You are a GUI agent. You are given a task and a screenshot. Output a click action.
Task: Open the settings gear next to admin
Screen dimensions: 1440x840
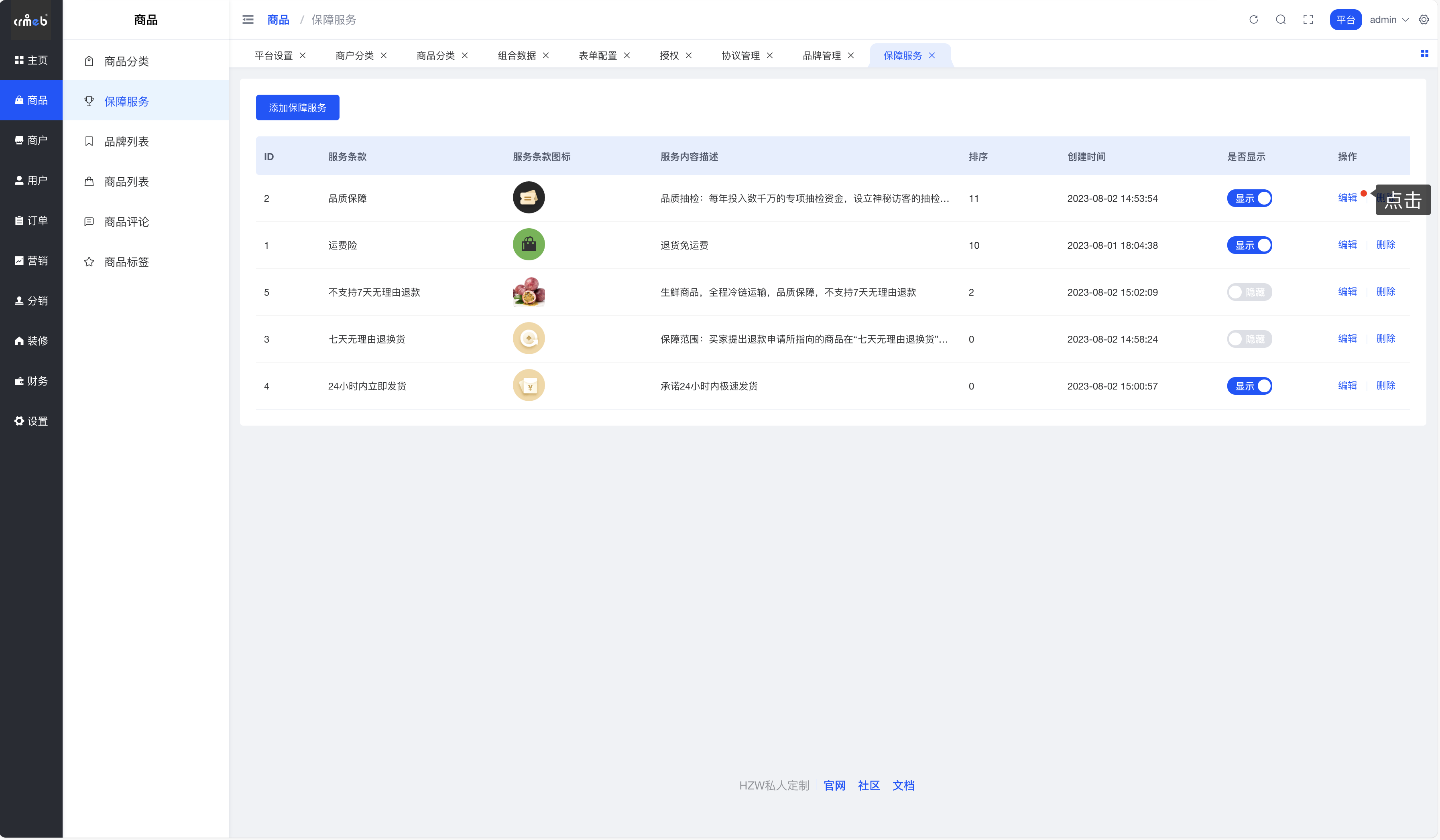1424,19
